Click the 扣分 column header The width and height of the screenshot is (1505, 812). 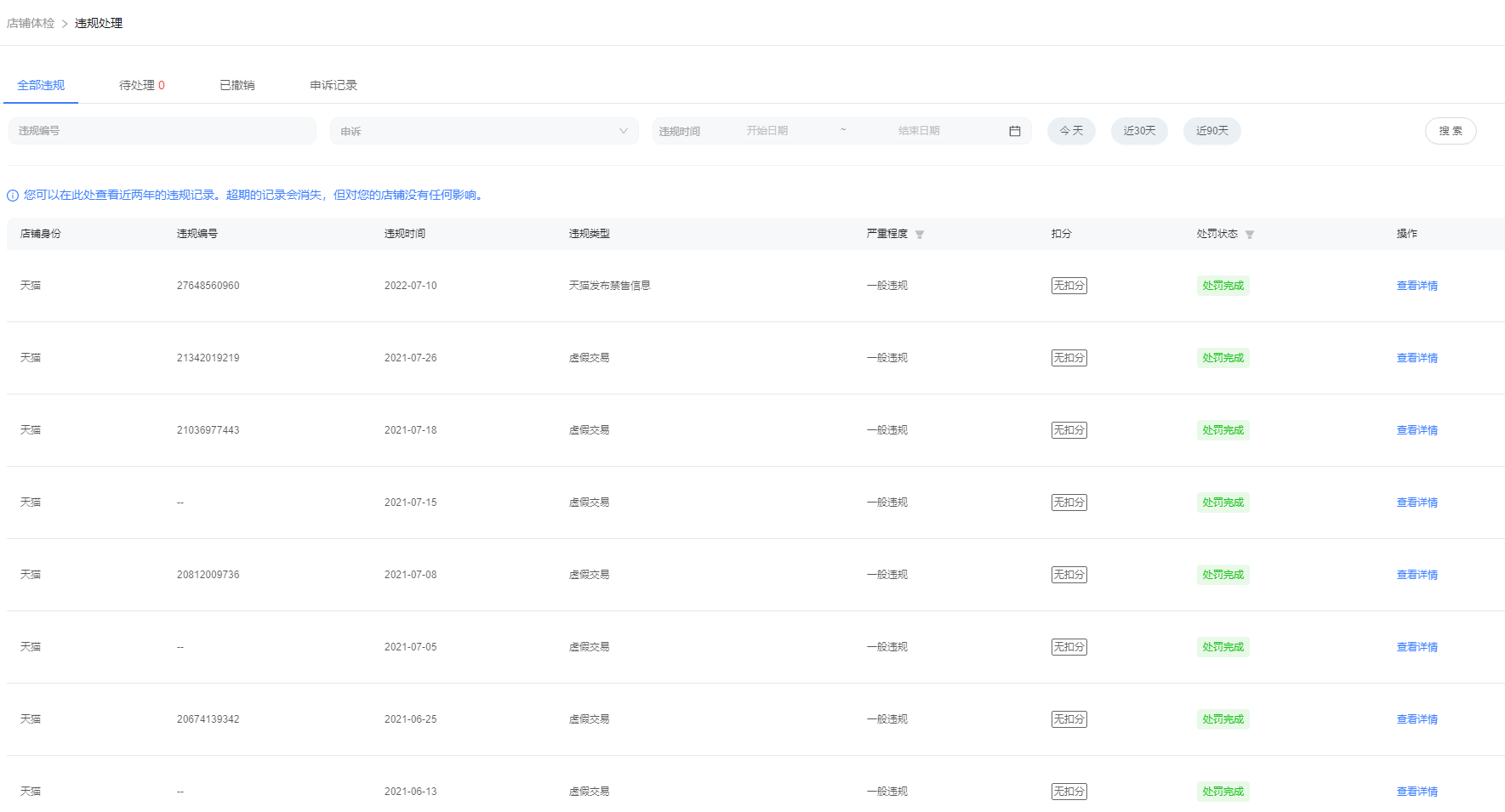pyautogui.click(x=1062, y=234)
